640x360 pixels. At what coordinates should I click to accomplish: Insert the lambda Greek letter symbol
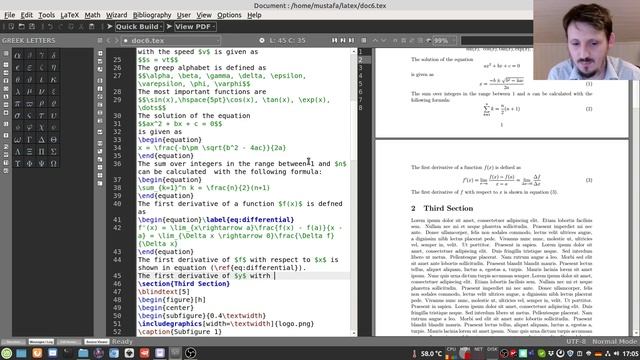[18, 92]
